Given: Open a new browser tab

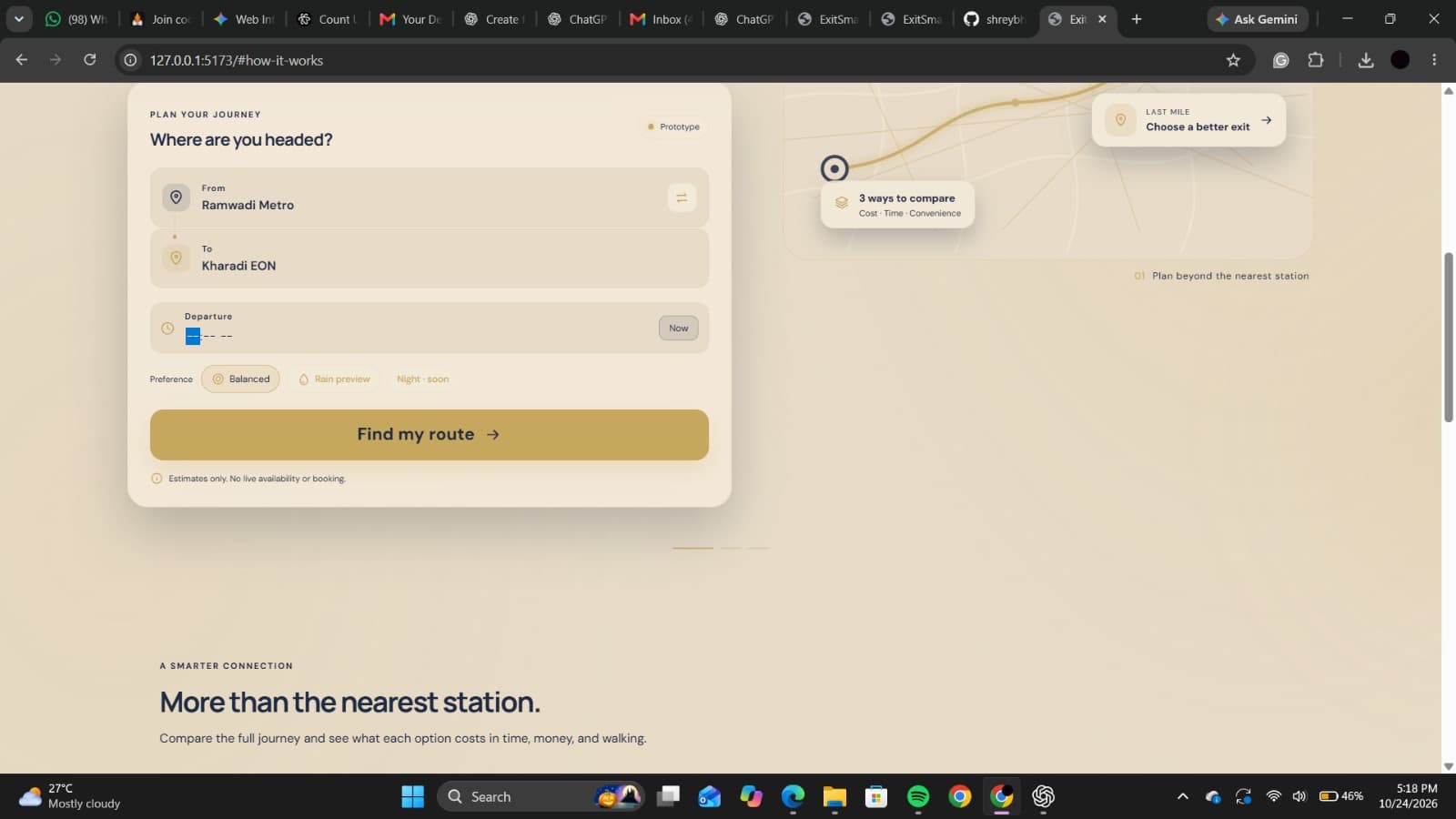Looking at the screenshot, I should [1136, 19].
